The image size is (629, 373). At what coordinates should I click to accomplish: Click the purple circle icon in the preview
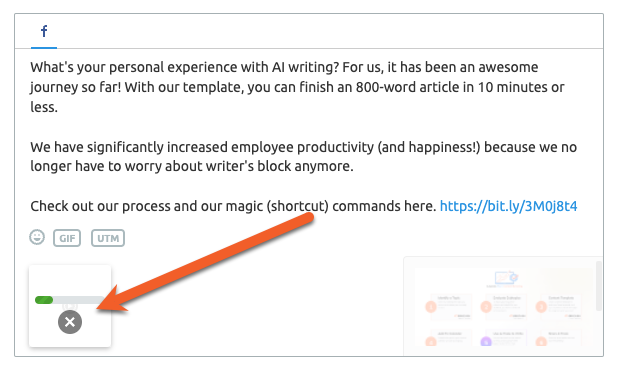(x=486, y=342)
